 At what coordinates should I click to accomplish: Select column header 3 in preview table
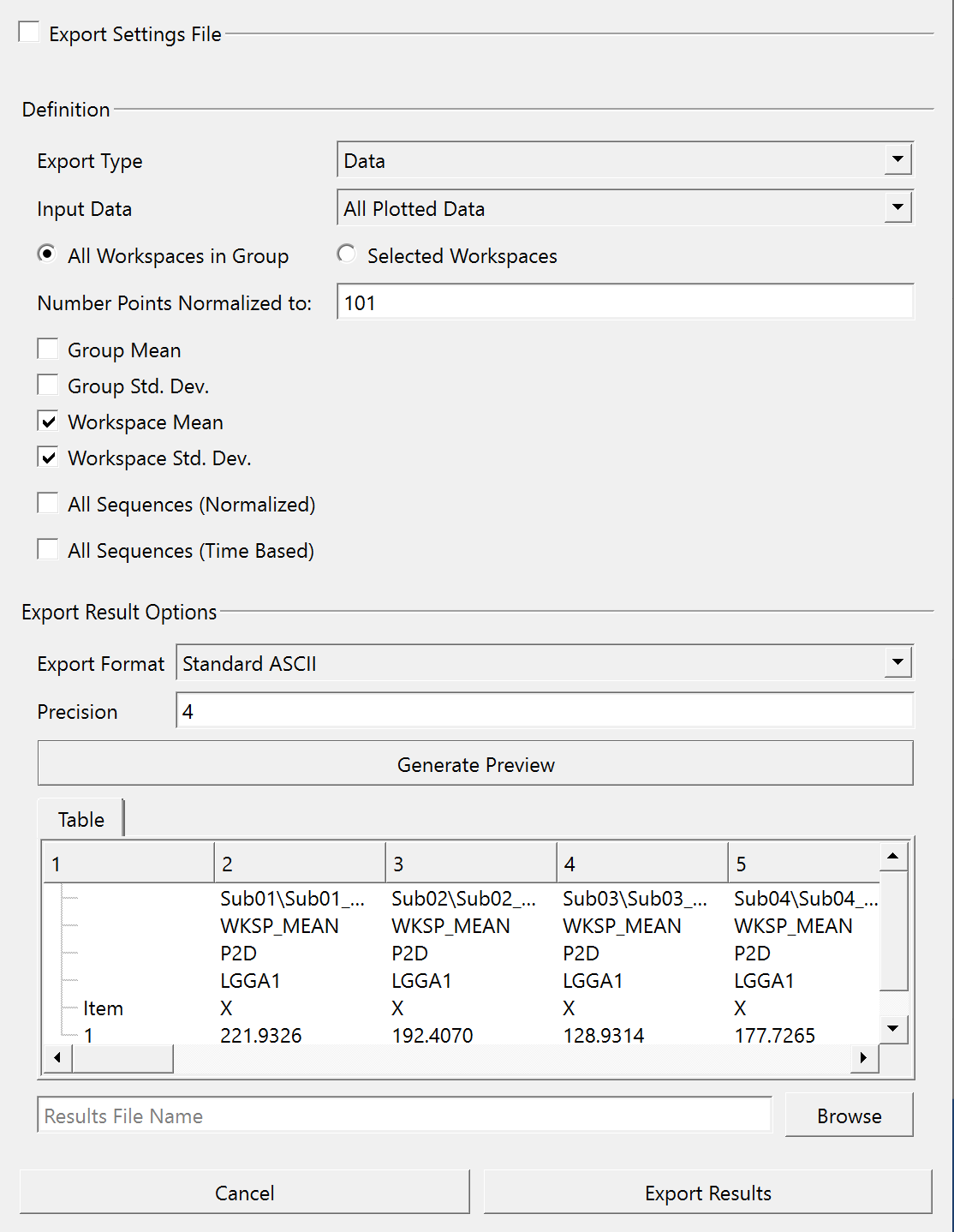[x=471, y=864]
